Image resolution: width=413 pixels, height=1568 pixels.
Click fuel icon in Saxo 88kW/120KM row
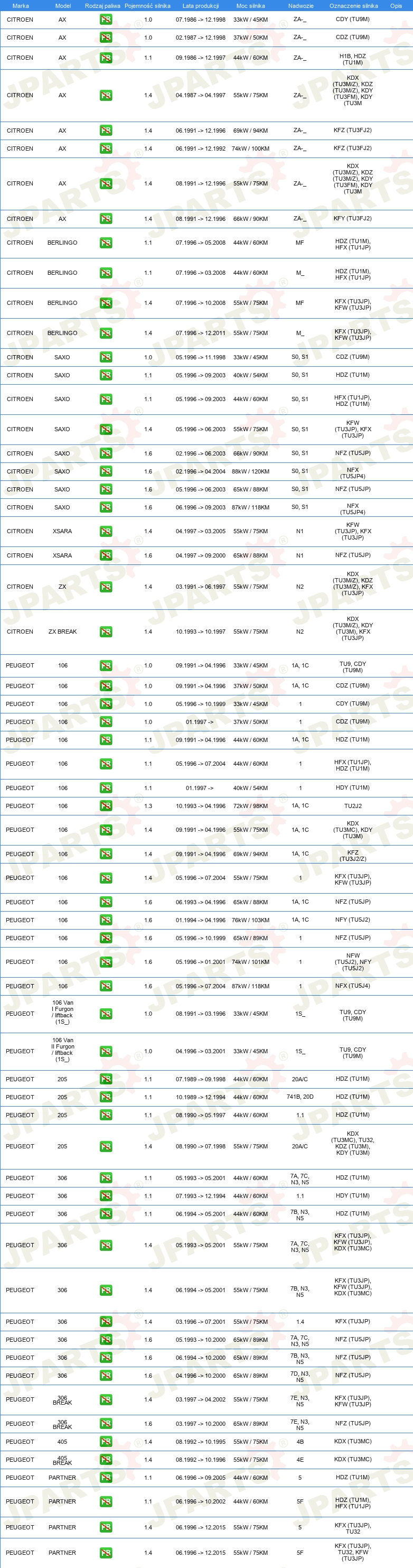[x=106, y=472]
